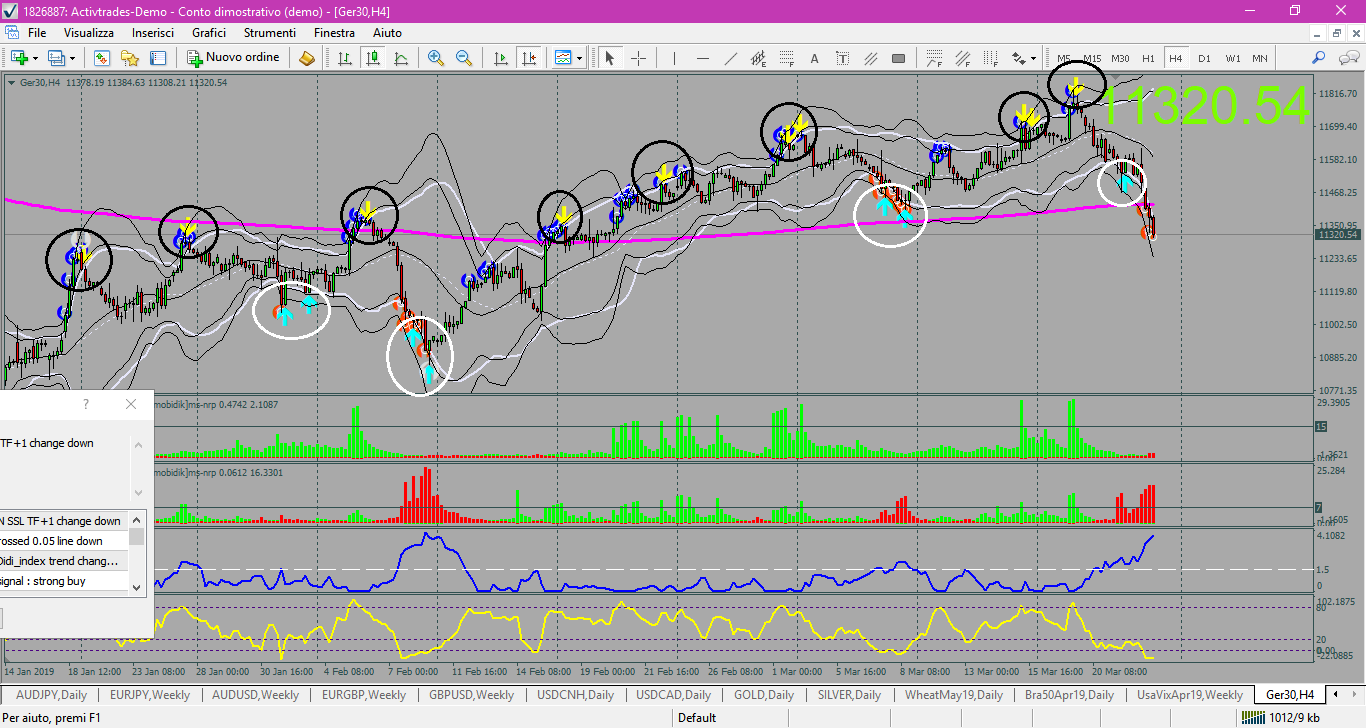Viewport: 1366px width, 728px height.
Task: Open the search magnifier icon
Action: coord(1319,58)
